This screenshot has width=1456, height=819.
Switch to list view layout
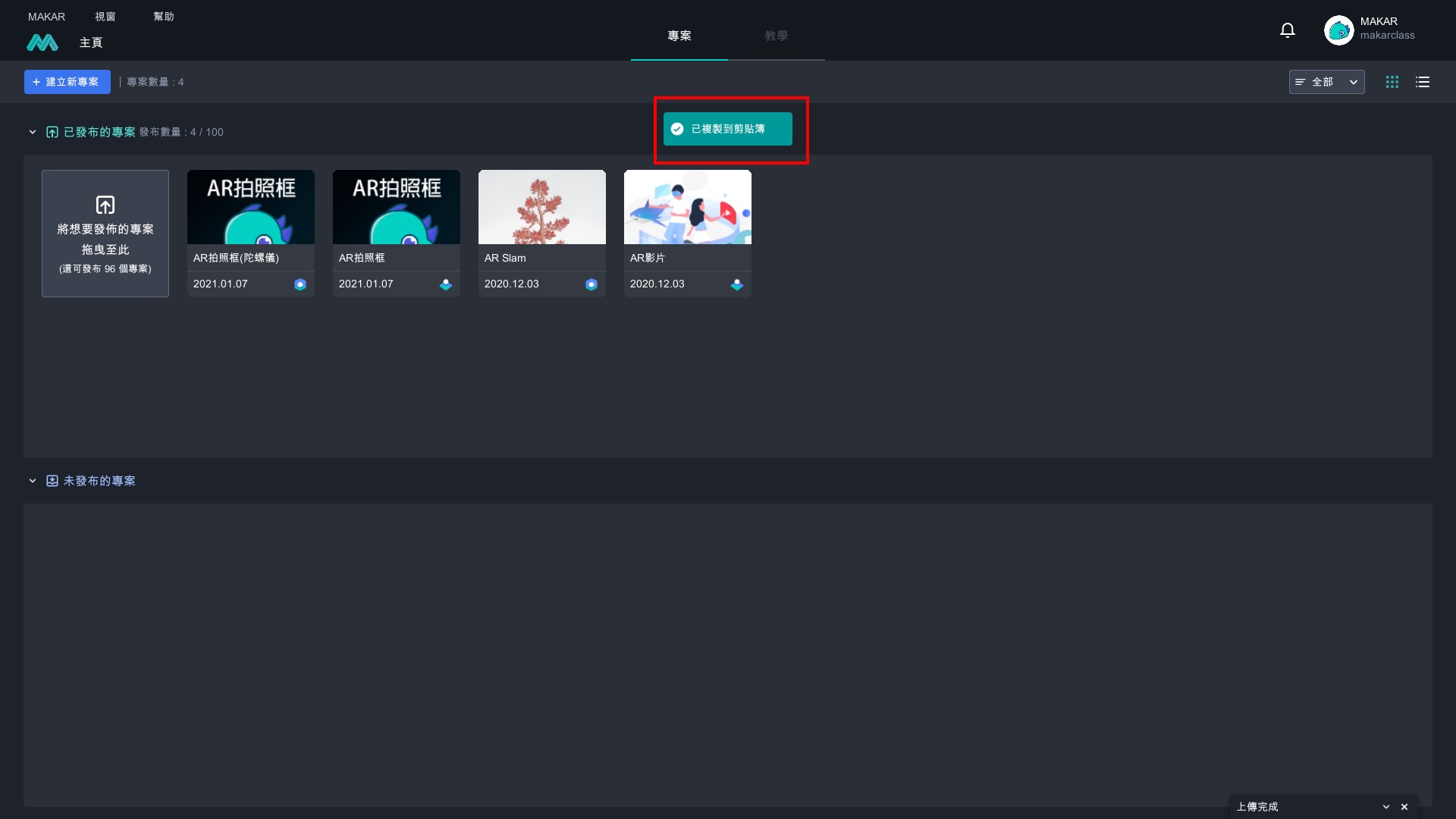click(x=1423, y=82)
